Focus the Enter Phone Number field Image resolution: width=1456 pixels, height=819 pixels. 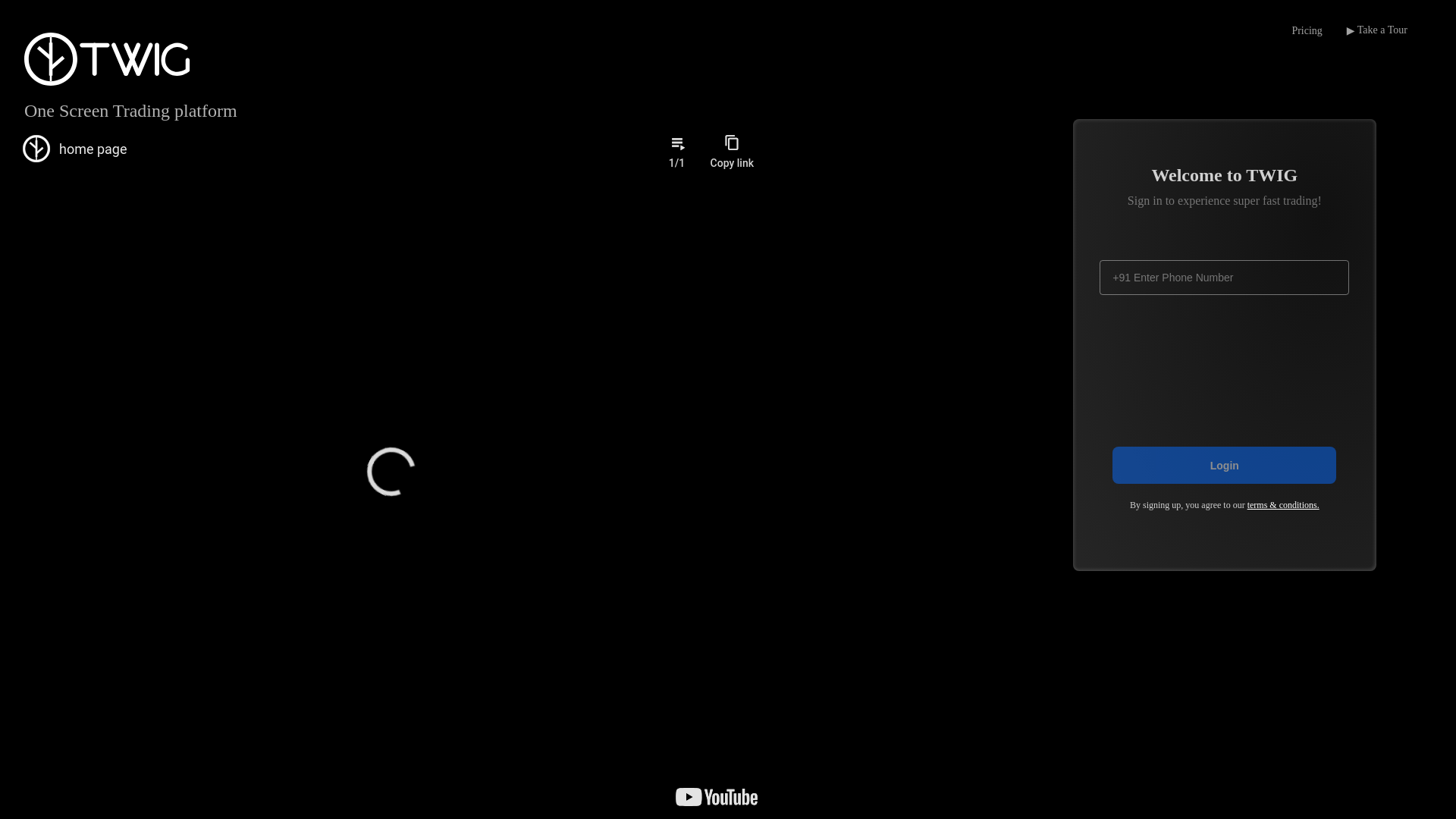pyautogui.click(x=1224, y=278)
